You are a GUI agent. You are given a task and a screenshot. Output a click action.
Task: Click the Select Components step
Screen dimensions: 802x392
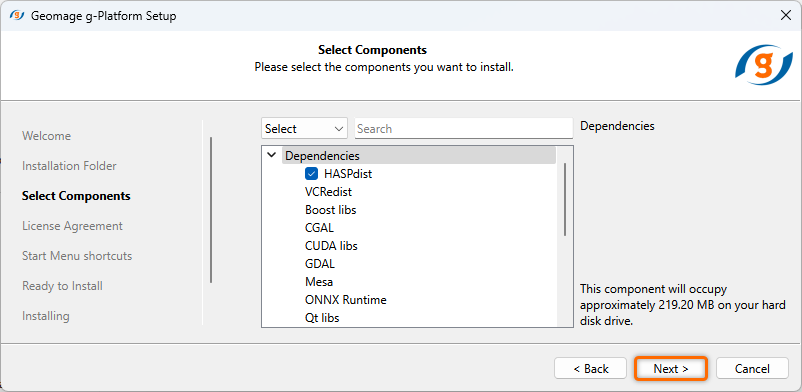point(76,196)
